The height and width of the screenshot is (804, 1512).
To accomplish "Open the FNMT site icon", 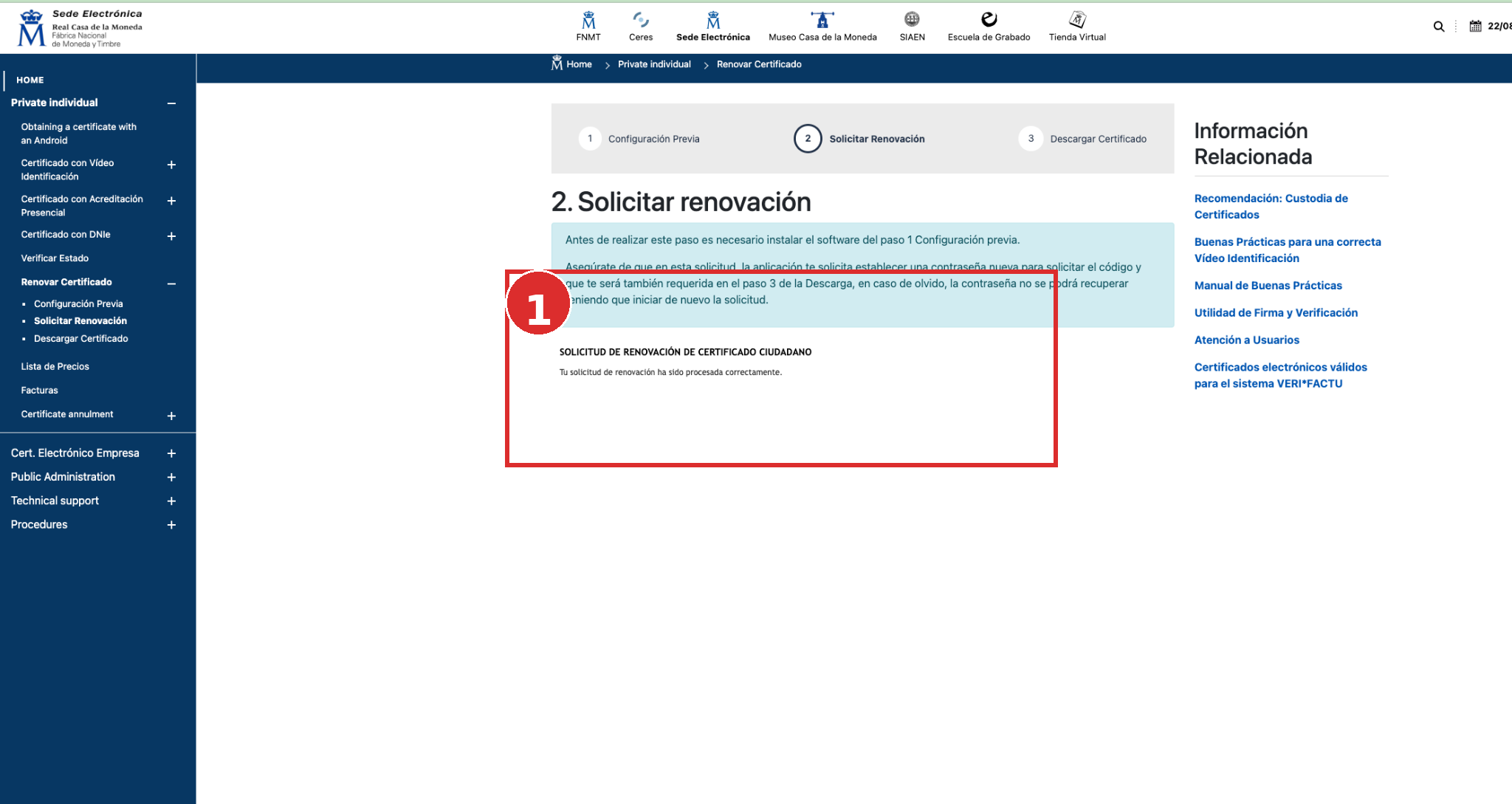I will (588, 27).
